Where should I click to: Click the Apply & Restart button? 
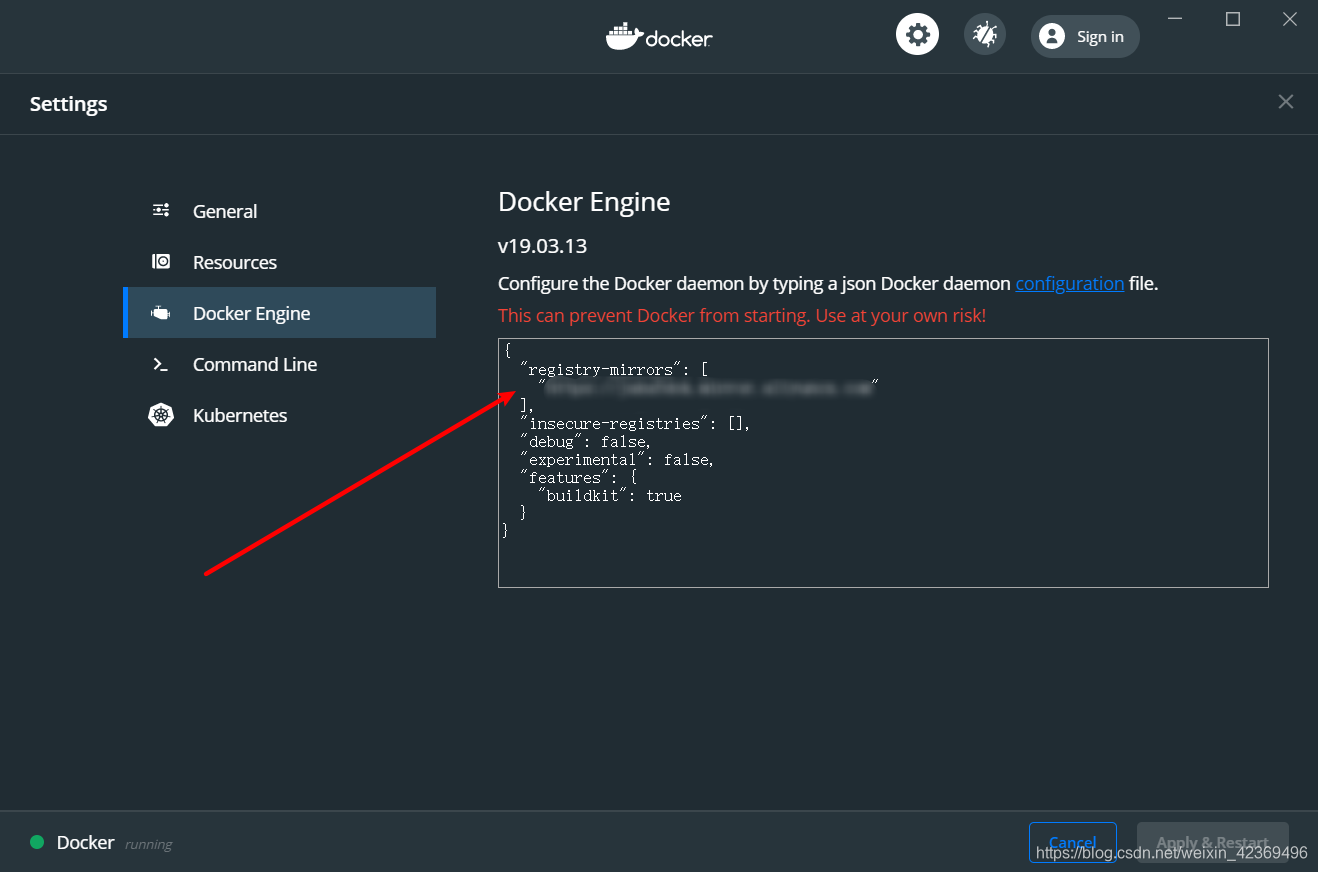[x=1212, y=841]
